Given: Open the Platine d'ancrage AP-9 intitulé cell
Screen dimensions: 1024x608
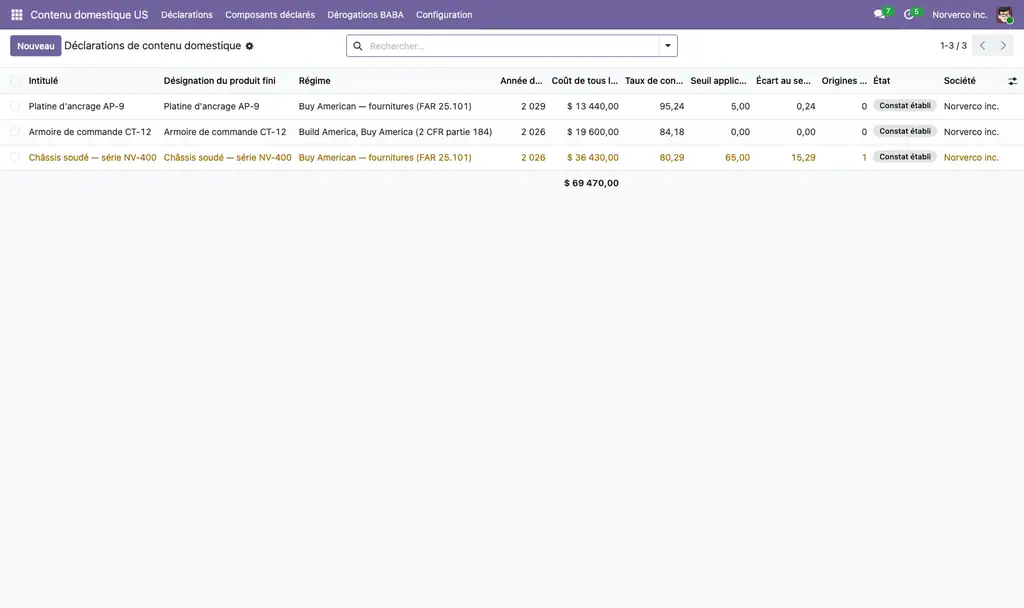Looking at the screenshot, I should coord(76,106).
